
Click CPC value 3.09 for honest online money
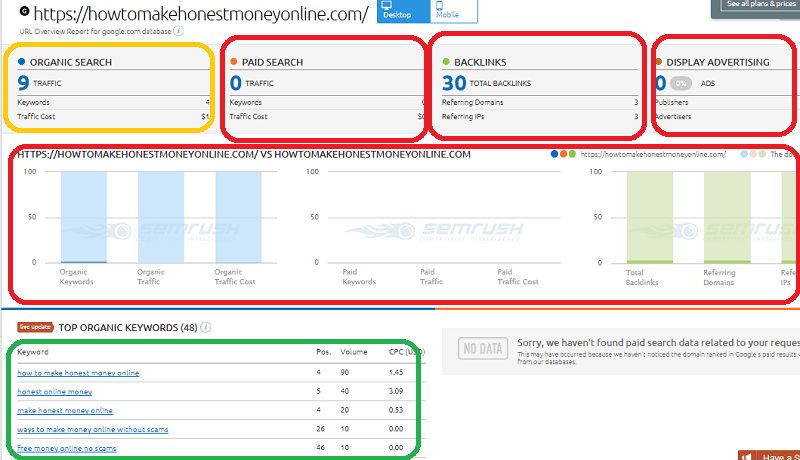tap(396, 391)
